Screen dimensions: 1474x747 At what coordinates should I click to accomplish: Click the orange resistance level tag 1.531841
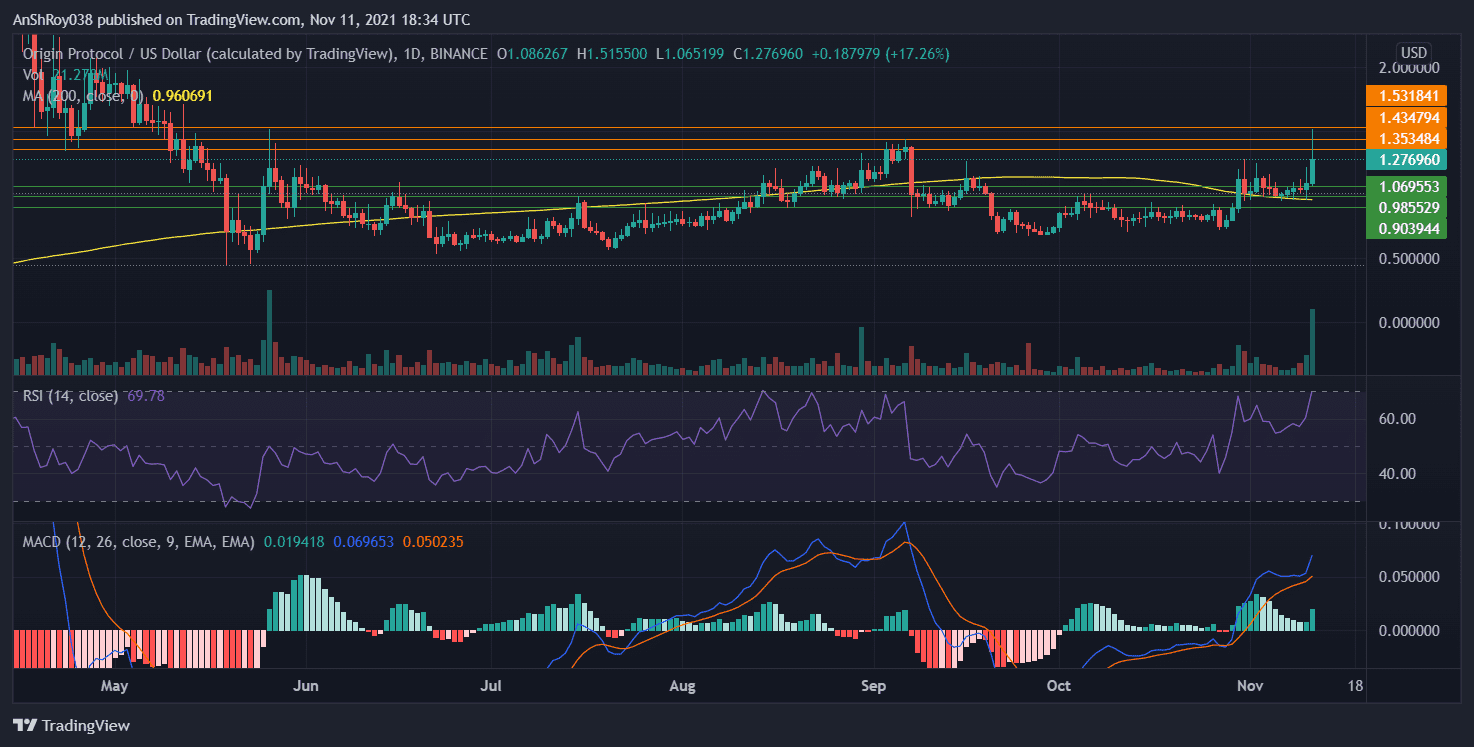tap(1411, 96)
